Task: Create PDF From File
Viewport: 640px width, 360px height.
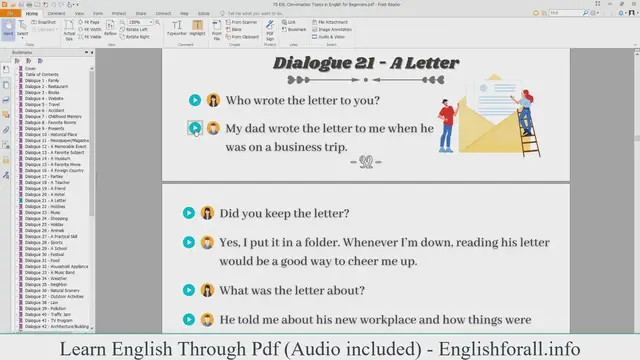Action: (217, 30)
